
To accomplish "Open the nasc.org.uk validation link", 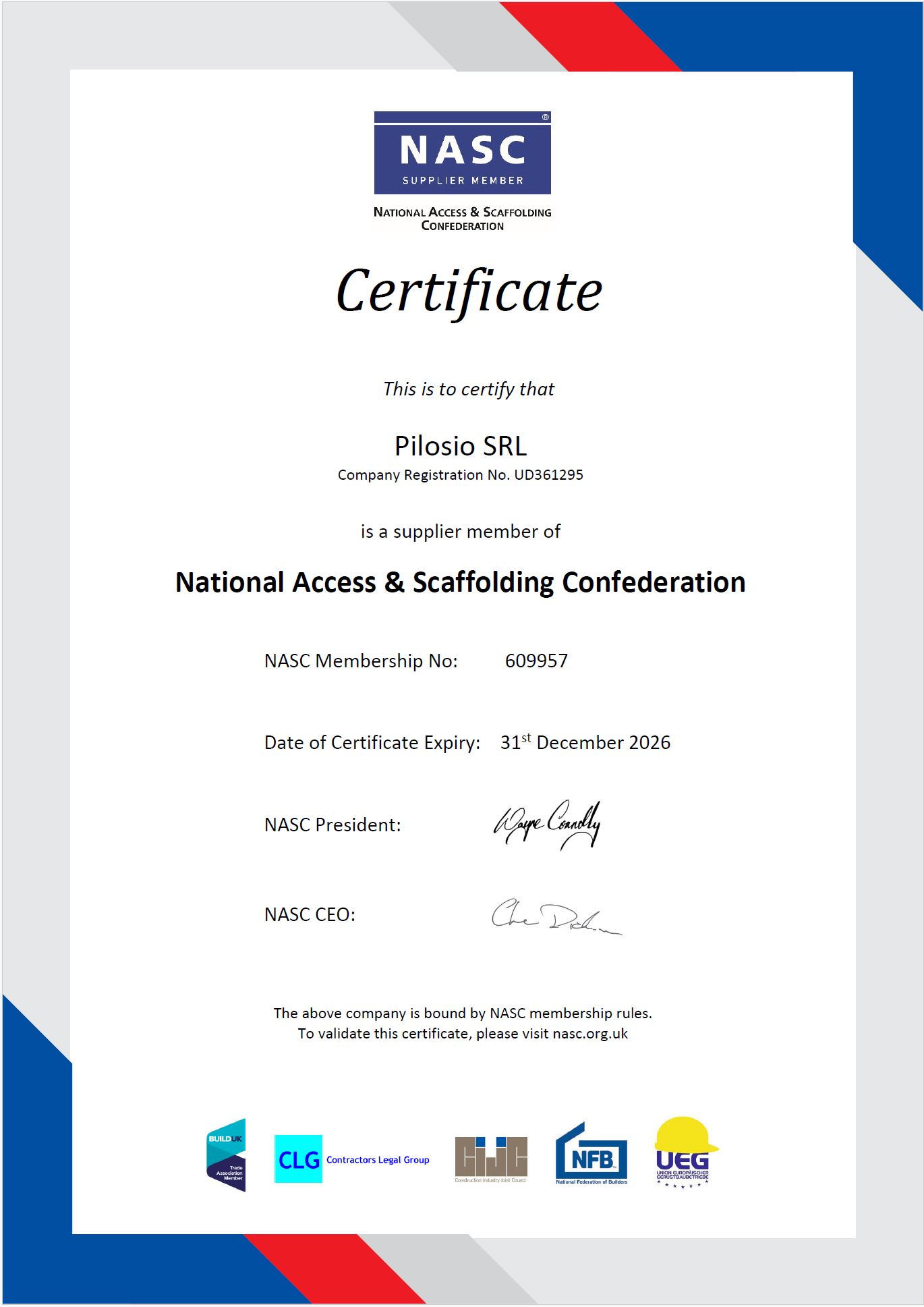I will click(590, 1034).
